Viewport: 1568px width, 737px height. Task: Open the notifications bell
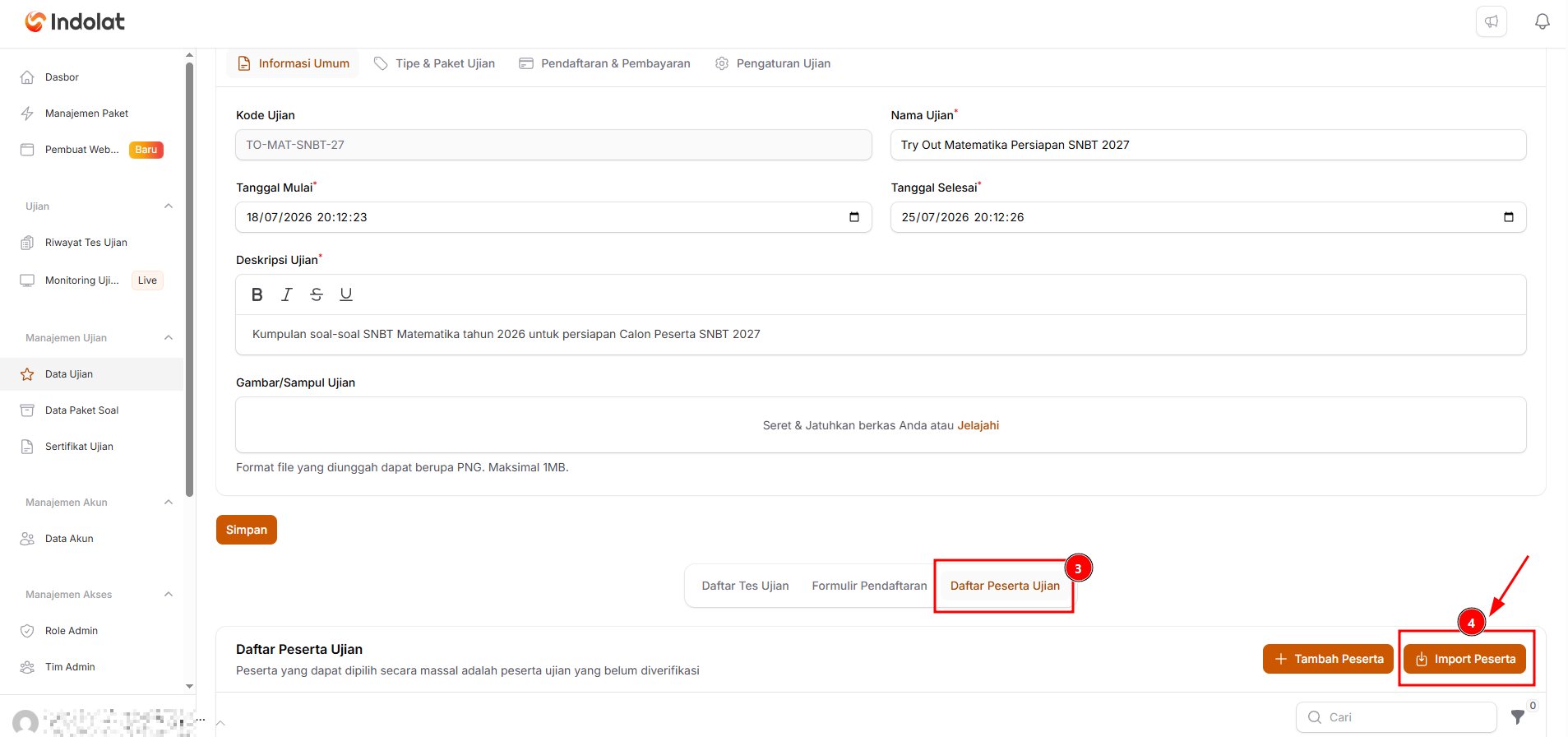click(x=1543, y=21)
